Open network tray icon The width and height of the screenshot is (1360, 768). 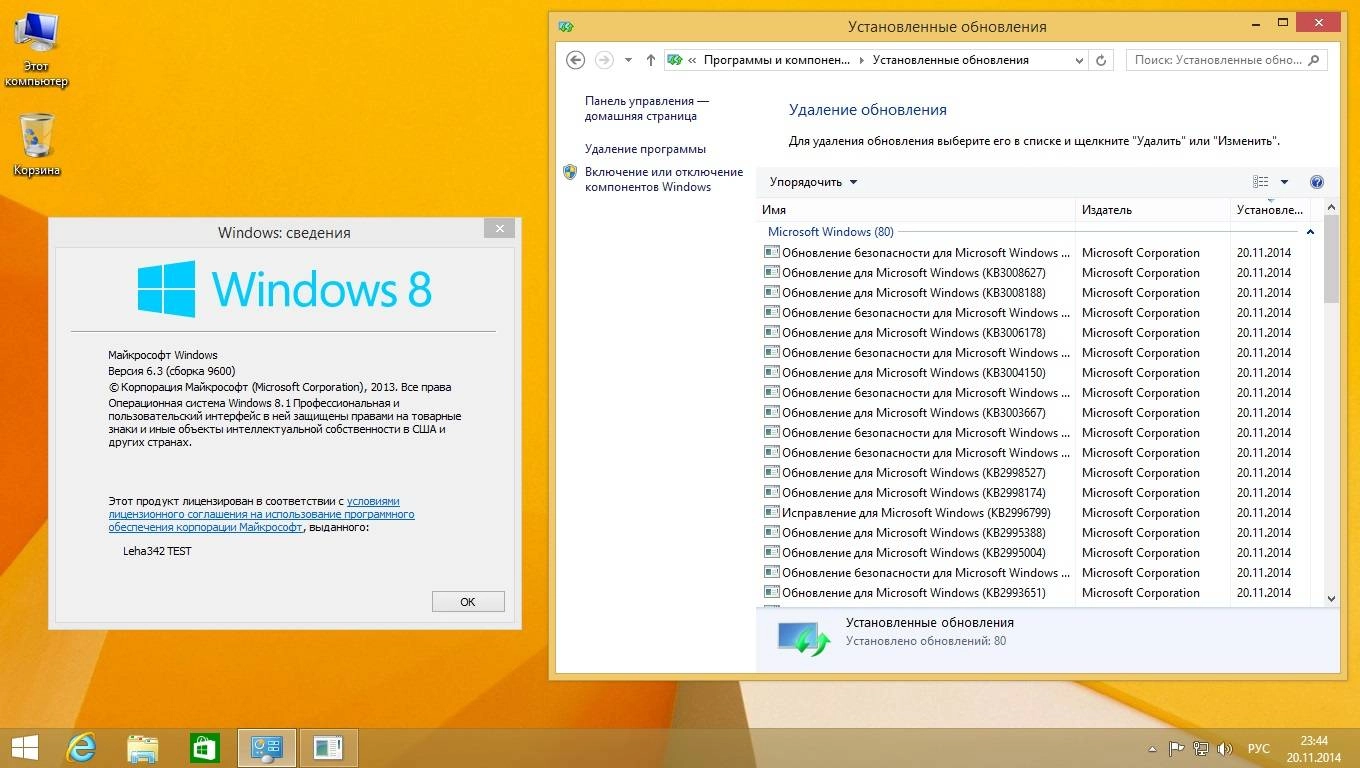(1199, 748)
